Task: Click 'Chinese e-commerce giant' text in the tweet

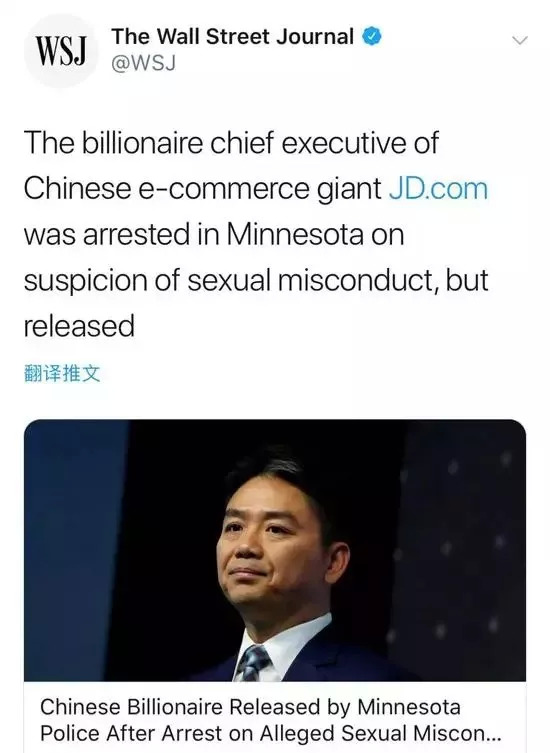Action: 203,189
